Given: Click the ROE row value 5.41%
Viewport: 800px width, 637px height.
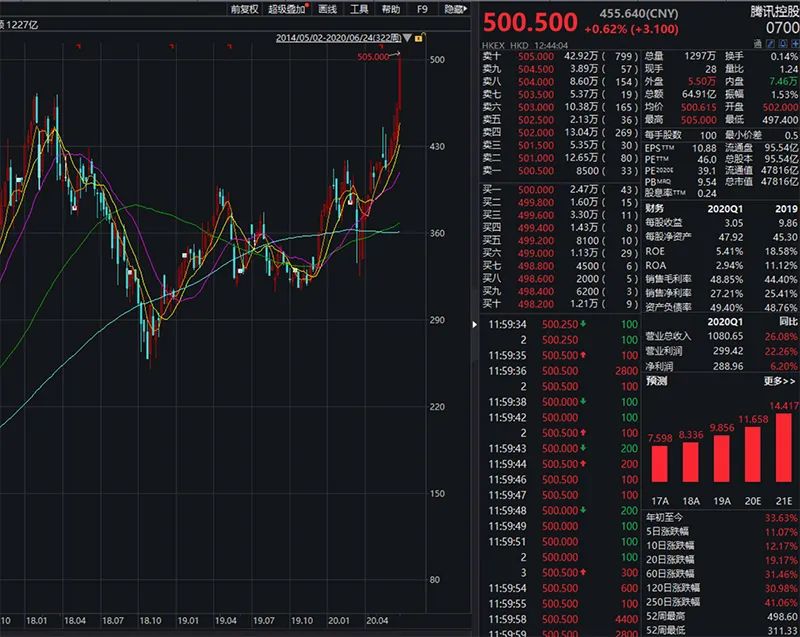Looking at the screenshot, I should (729, 251).
